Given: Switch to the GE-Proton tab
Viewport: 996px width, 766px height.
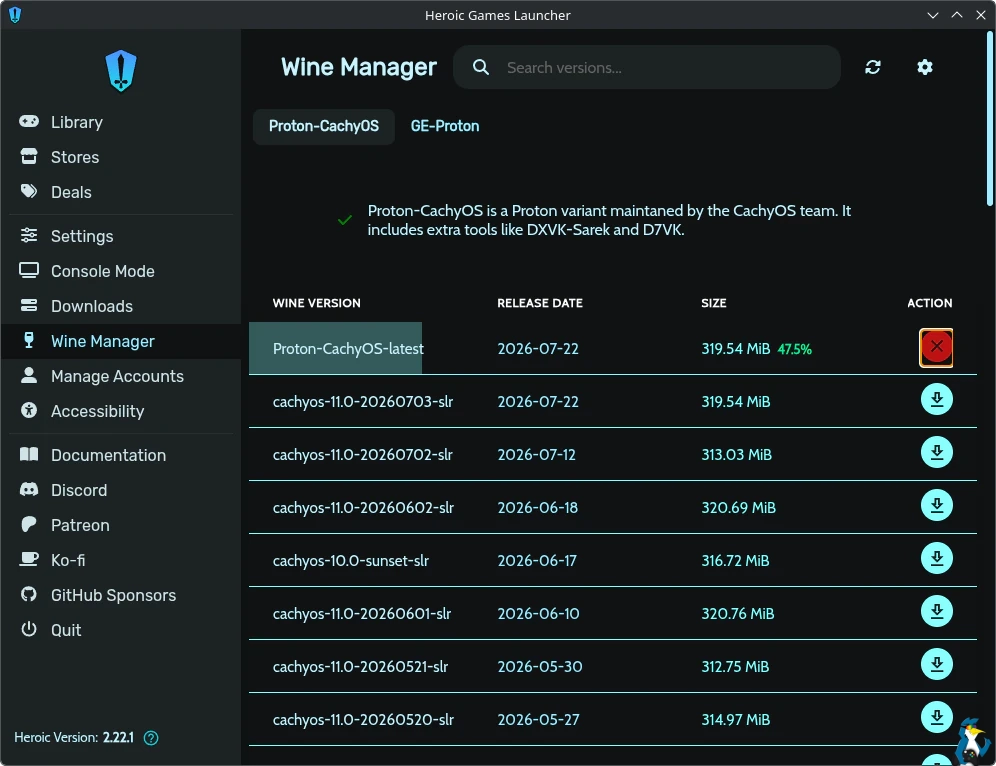Looking at the screenshot, I should point(445,126).
